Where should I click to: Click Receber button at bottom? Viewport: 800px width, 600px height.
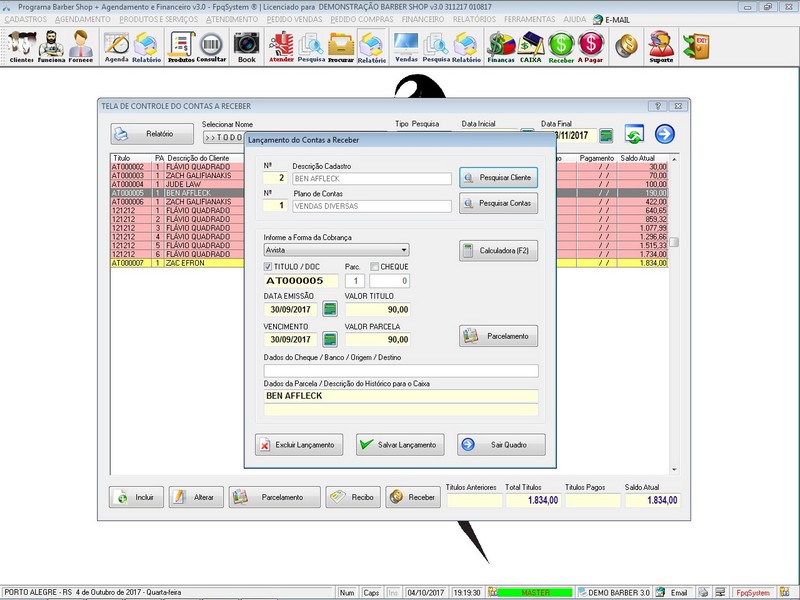point(413,497)
